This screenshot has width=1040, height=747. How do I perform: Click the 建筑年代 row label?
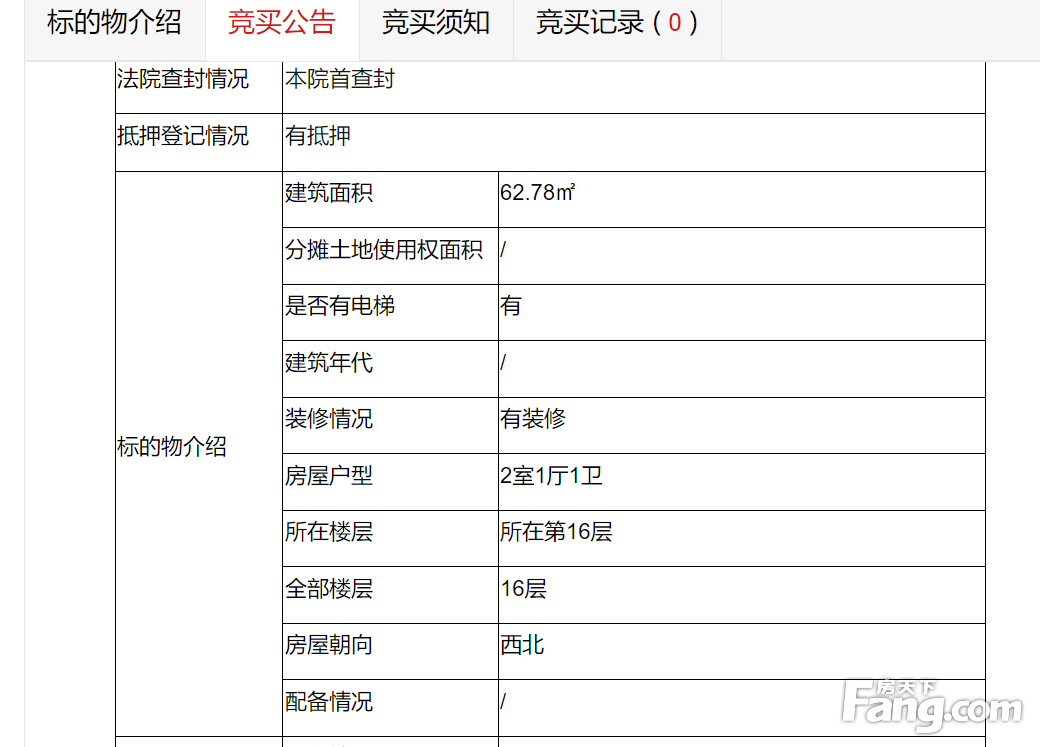click(x=329, y=362)
